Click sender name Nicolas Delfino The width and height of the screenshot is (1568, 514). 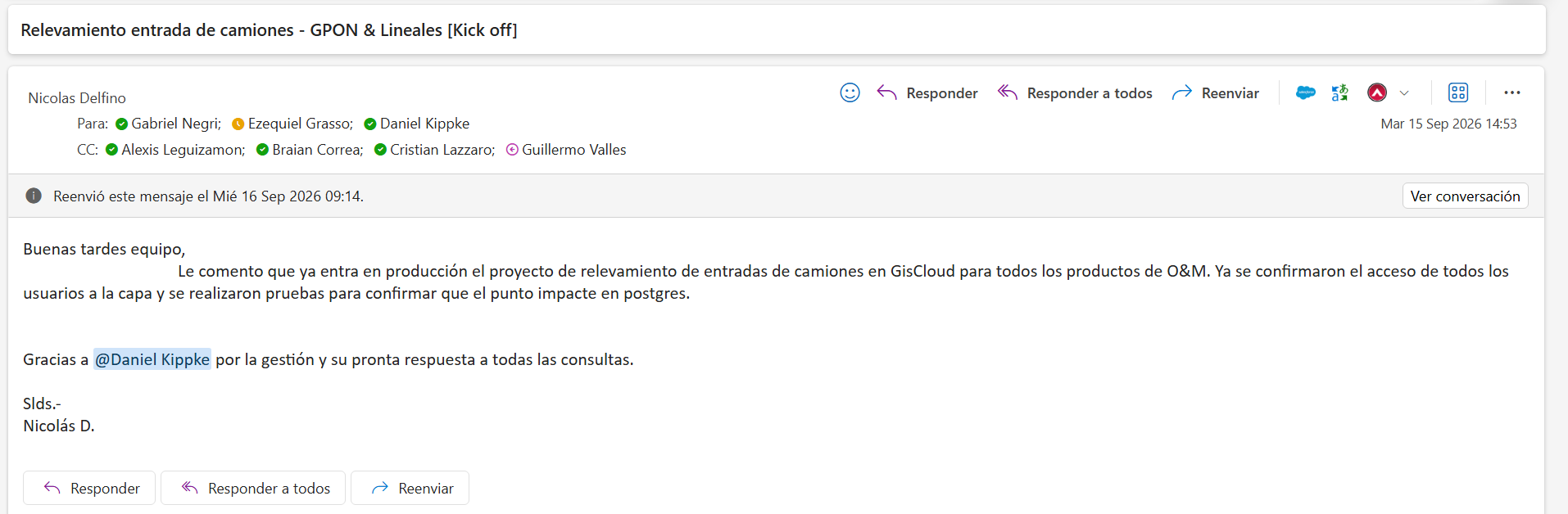(x=77, y=97)
